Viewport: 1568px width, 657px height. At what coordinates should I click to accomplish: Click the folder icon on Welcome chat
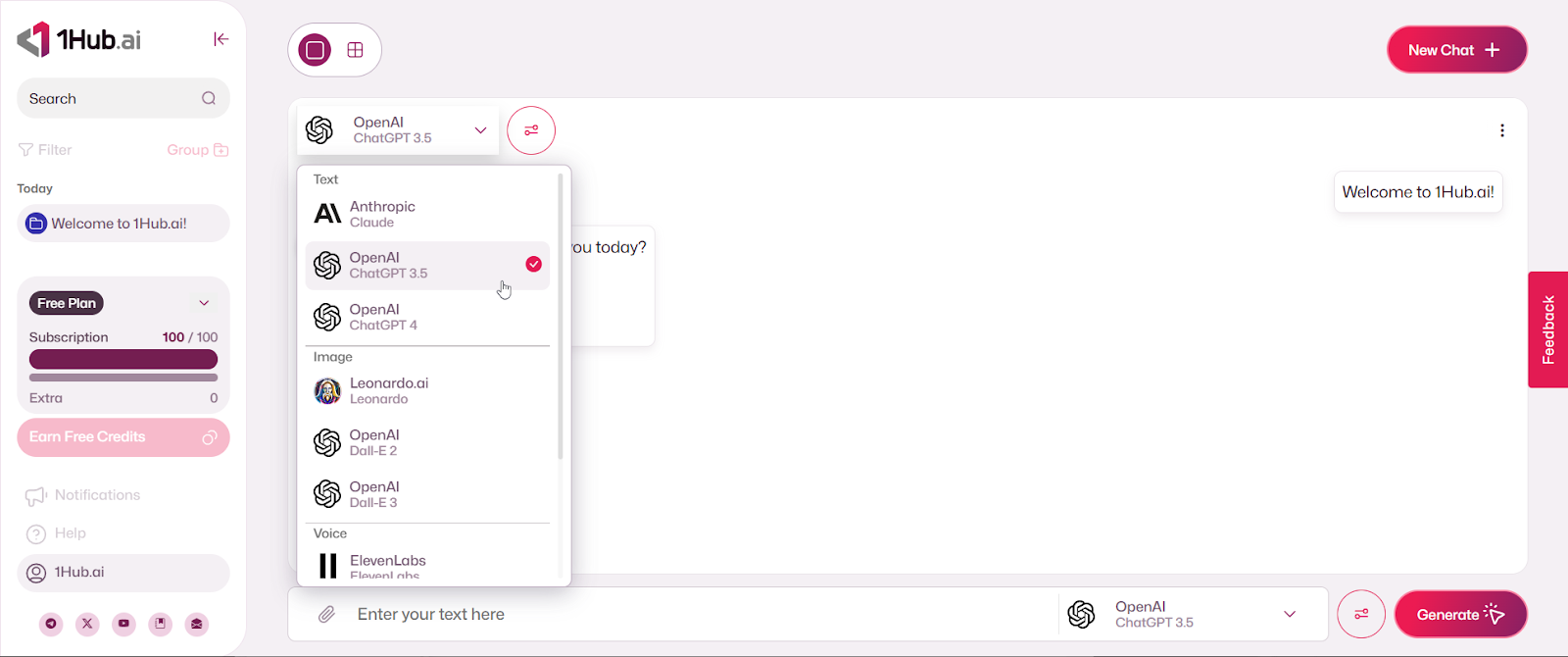(x=36, y=224)
